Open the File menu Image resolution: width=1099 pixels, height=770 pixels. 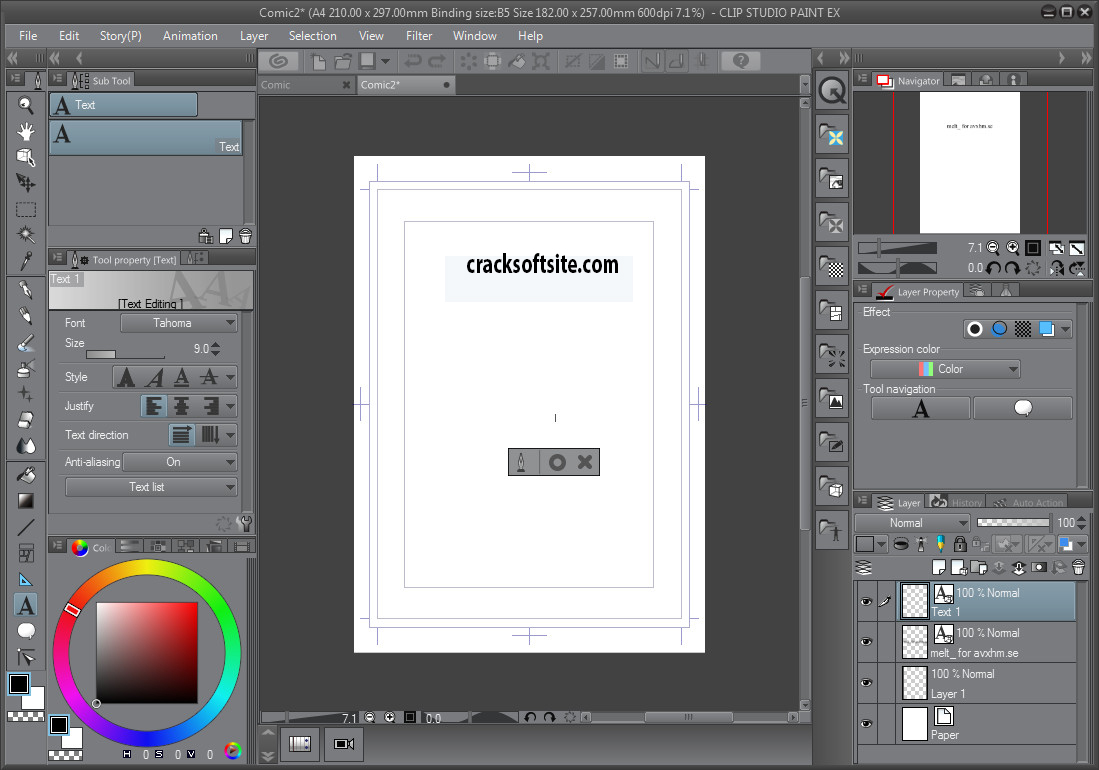pyautogui.click(x=28, y=36)
